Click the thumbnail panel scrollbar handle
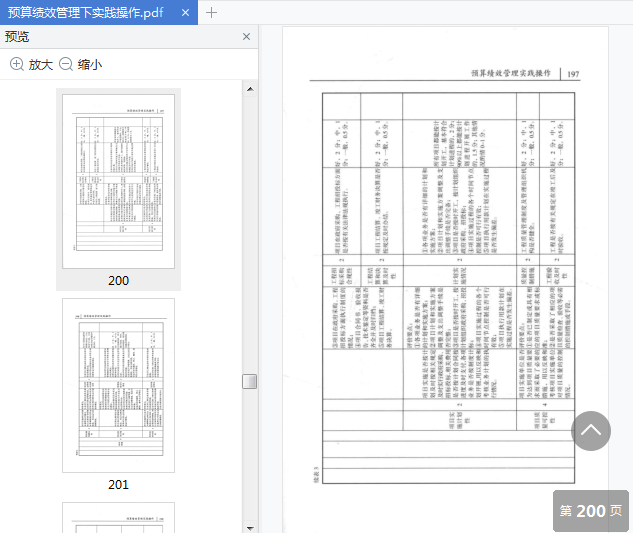The image size is (633, 533). 249,381
